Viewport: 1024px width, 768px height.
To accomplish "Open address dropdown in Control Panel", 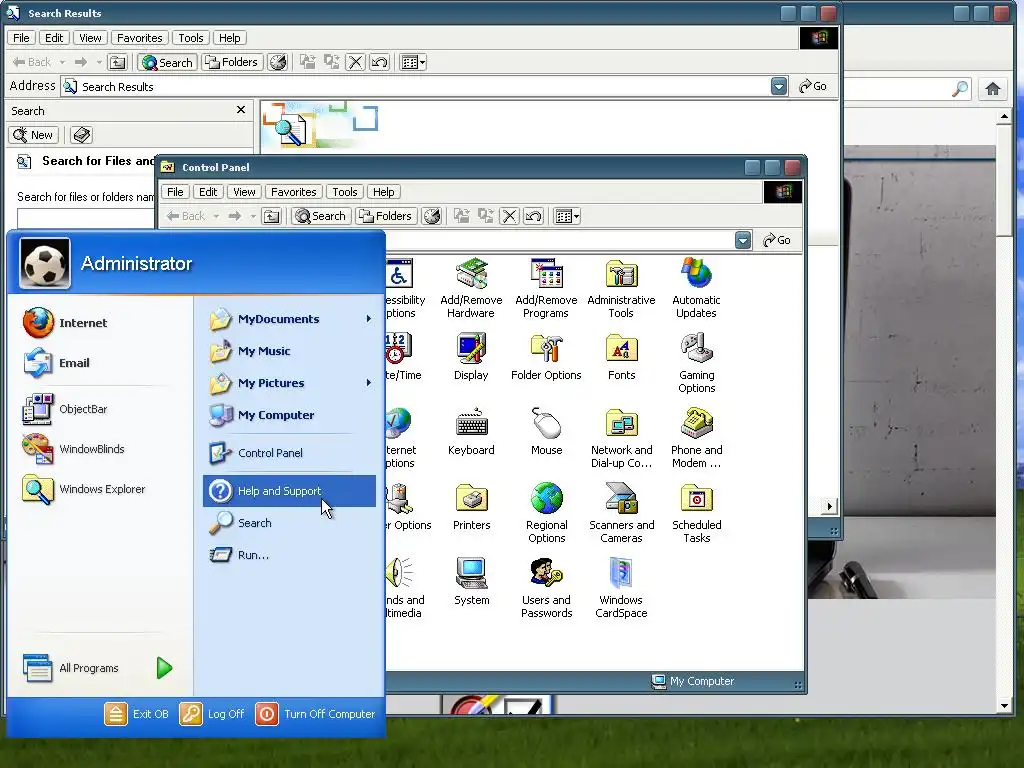I will point(743,240).
